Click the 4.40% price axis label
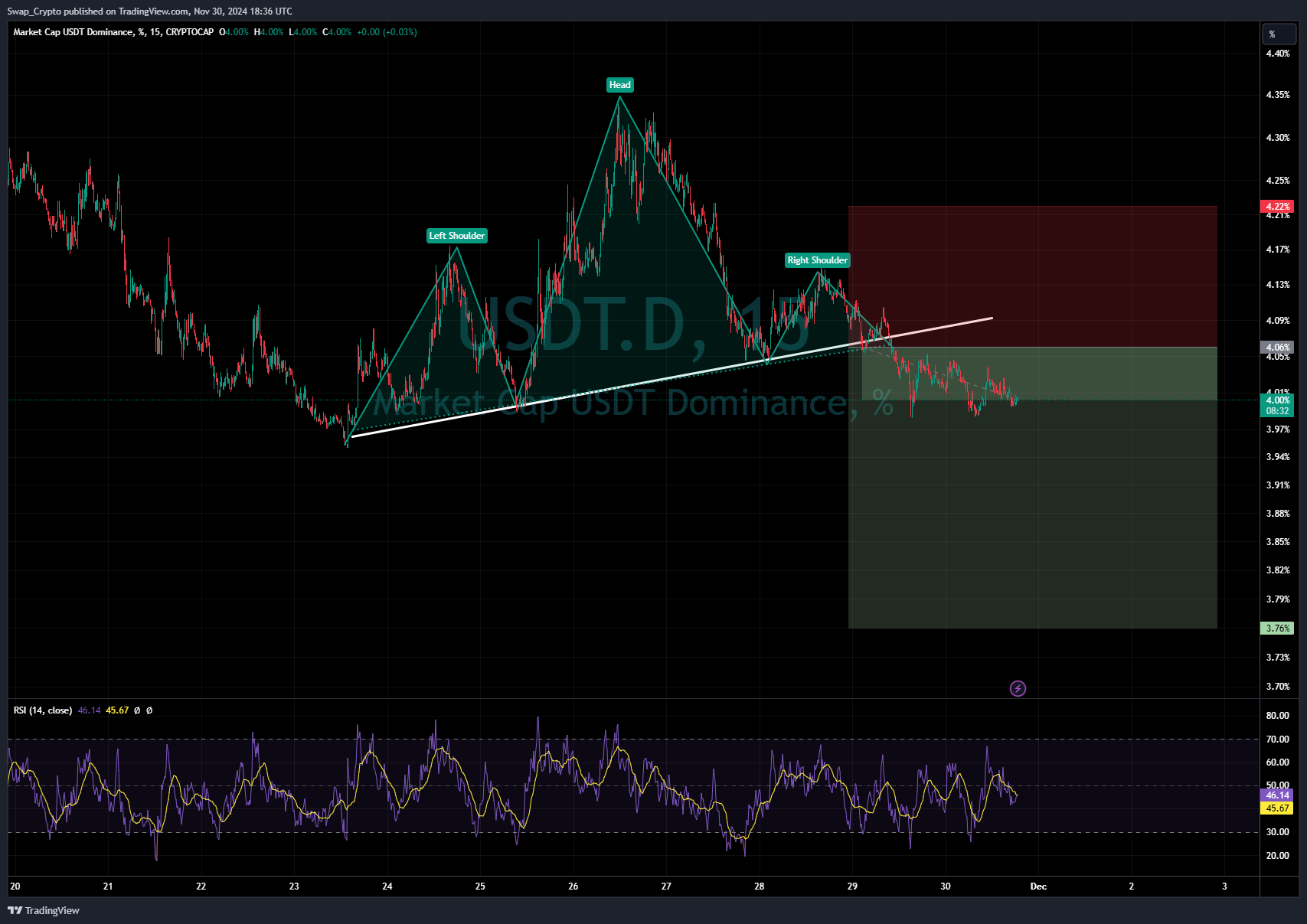The height and width of the screenshot is (924, 1307). coord(1278,54)
